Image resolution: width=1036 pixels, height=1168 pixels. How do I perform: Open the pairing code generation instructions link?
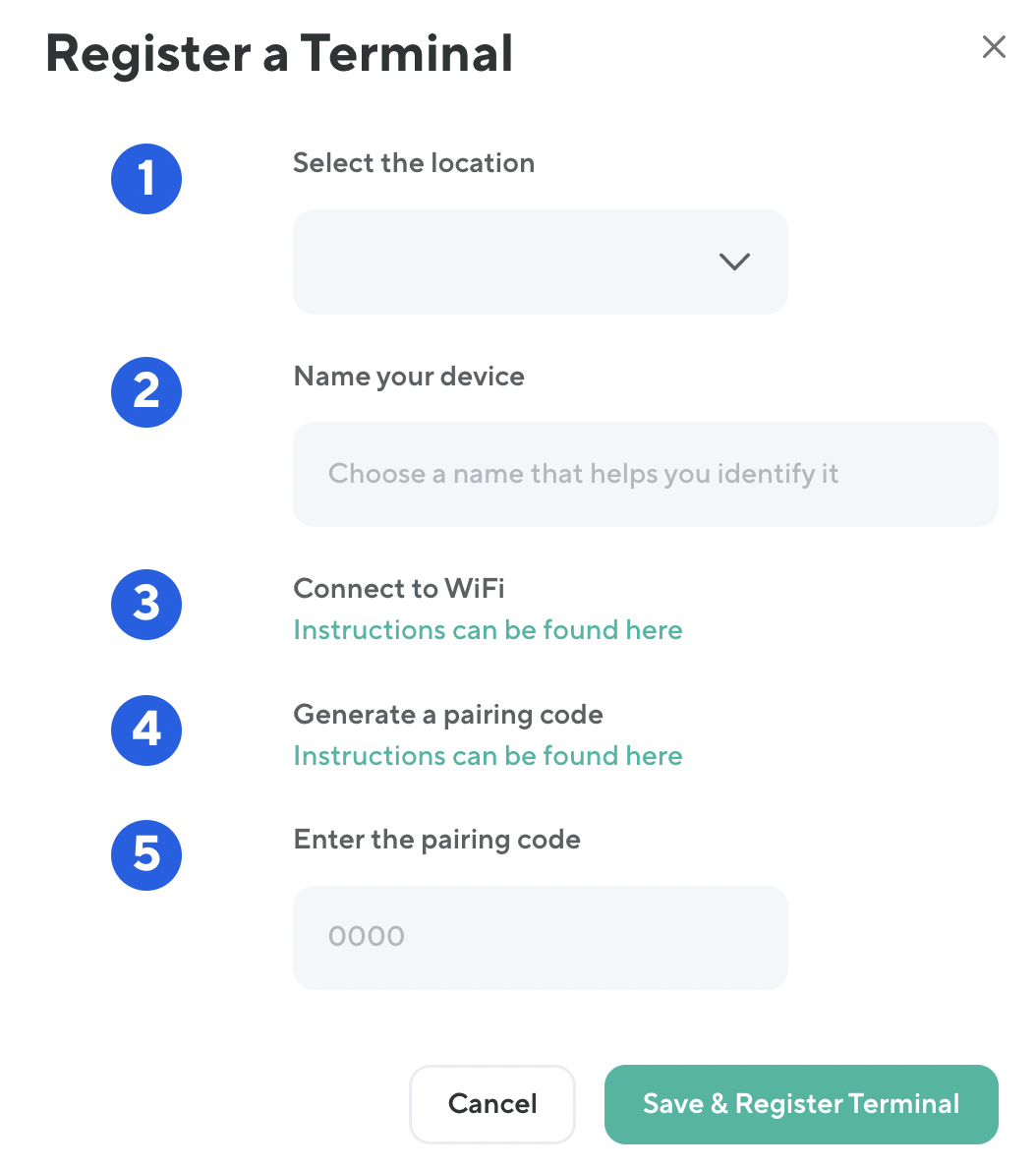(x=488, y=756)
